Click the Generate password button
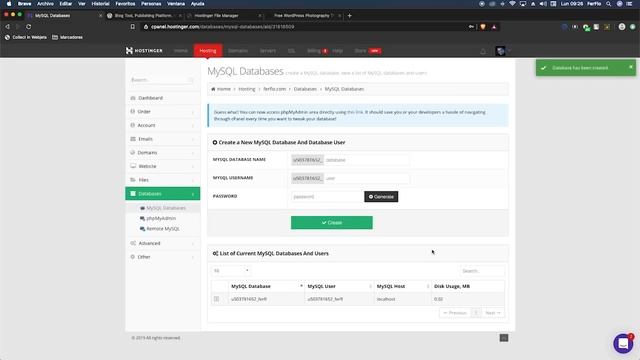Viewport: 640px width, 360px height. 381,197
